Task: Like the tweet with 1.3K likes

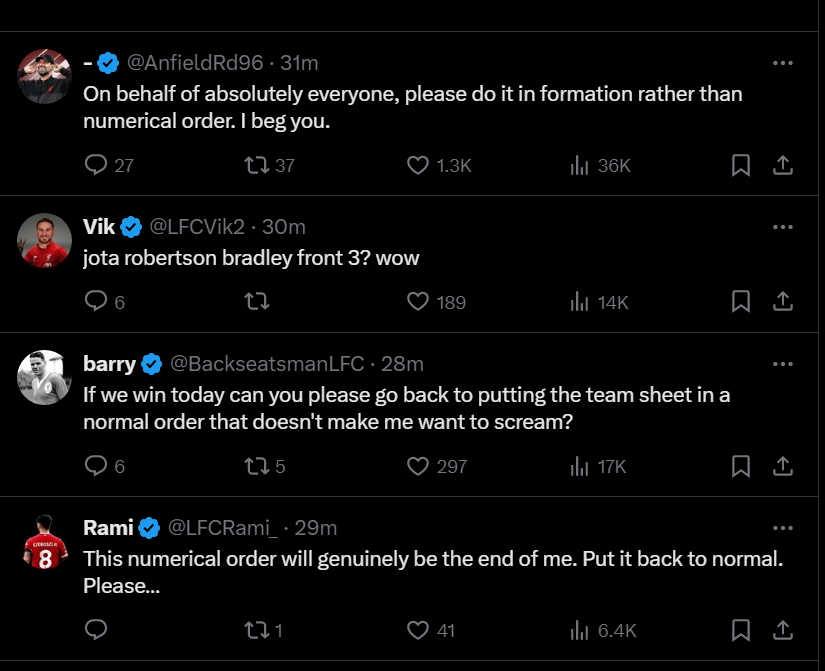Action: pos(418,165)
